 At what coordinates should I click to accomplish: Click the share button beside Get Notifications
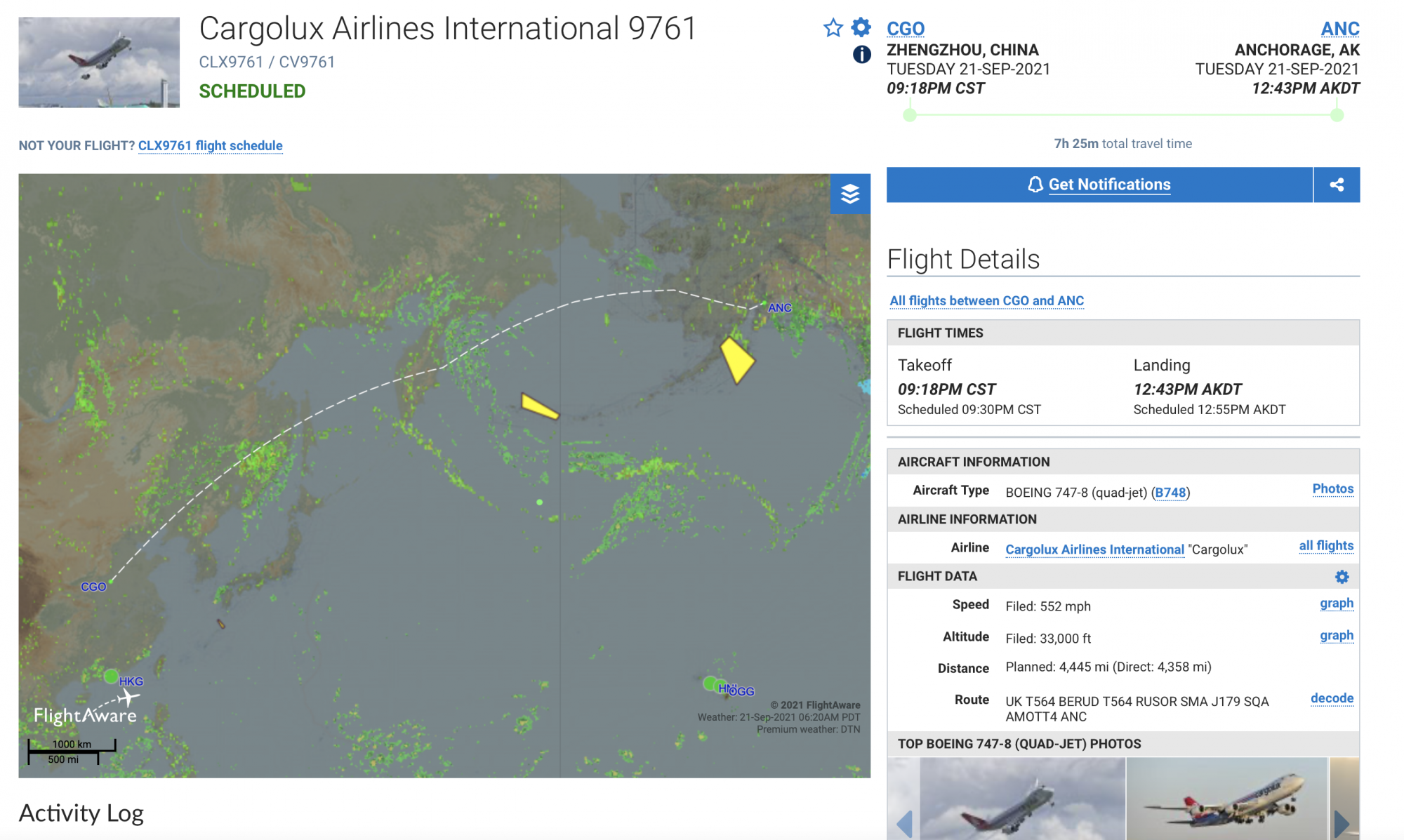tap(1337, 185)
